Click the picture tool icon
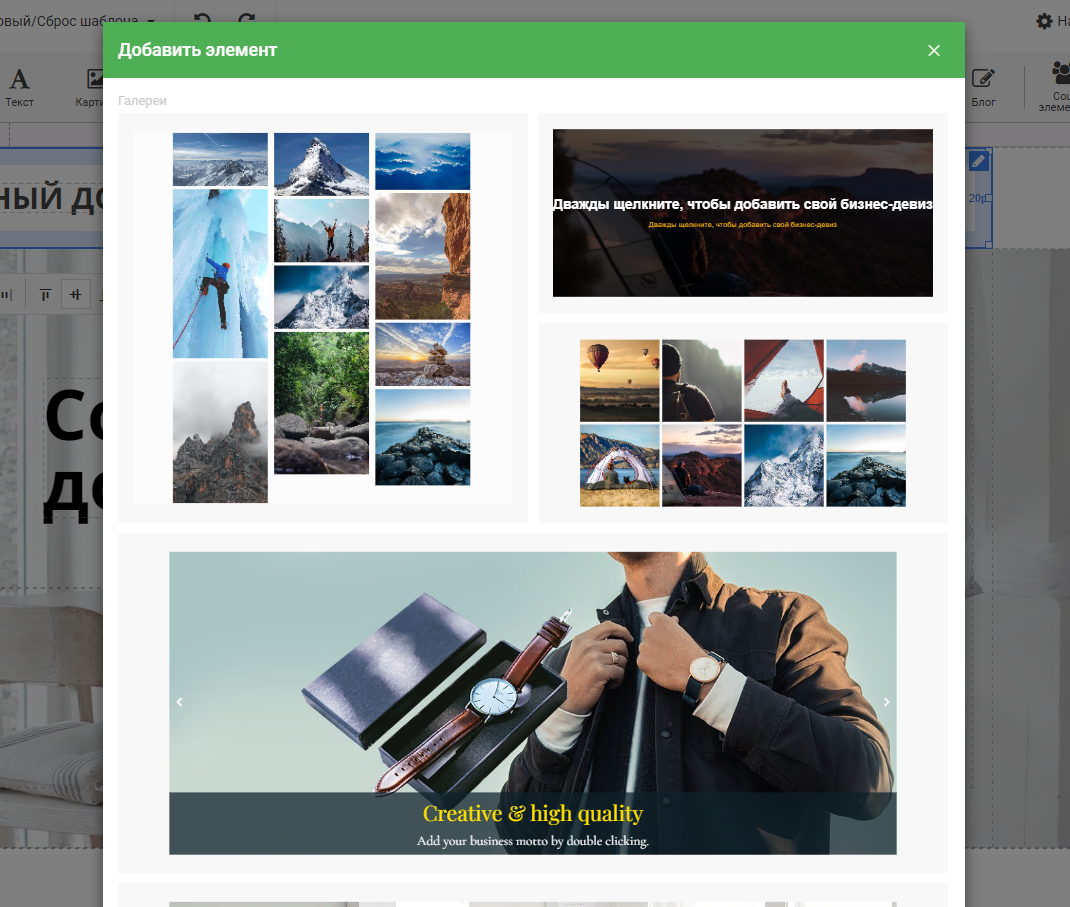 tap(95, 80)
